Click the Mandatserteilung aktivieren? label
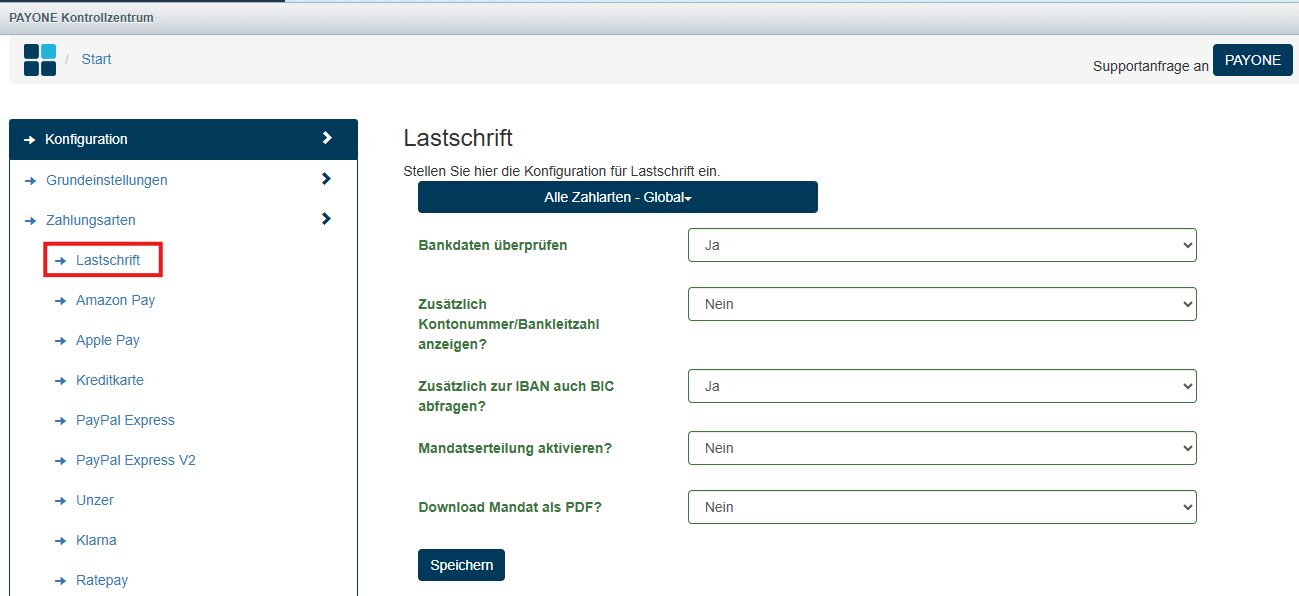1299x596 pixels. tap(515, 448)
